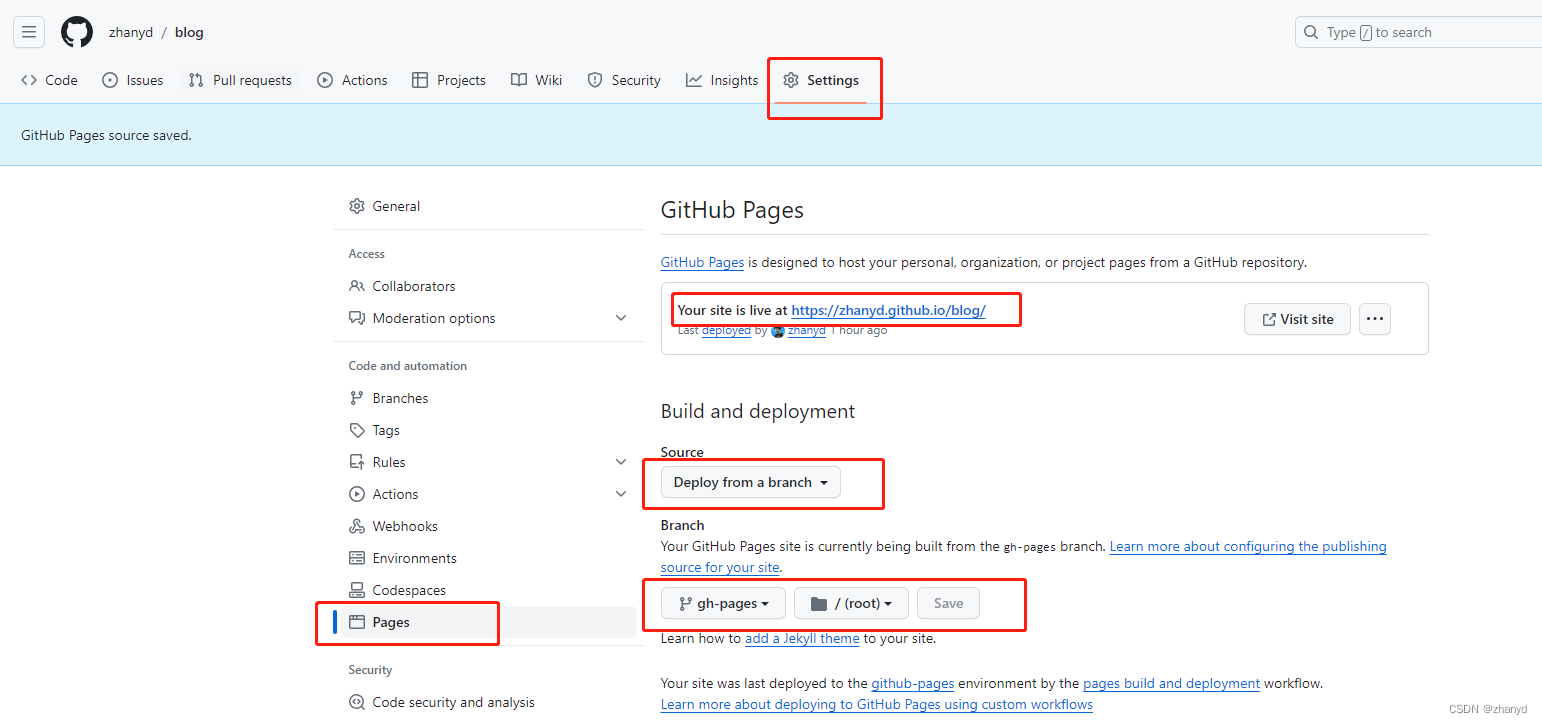Open Code security and analysis settings
Viewport: 1542px width, 725px height.
488,702
